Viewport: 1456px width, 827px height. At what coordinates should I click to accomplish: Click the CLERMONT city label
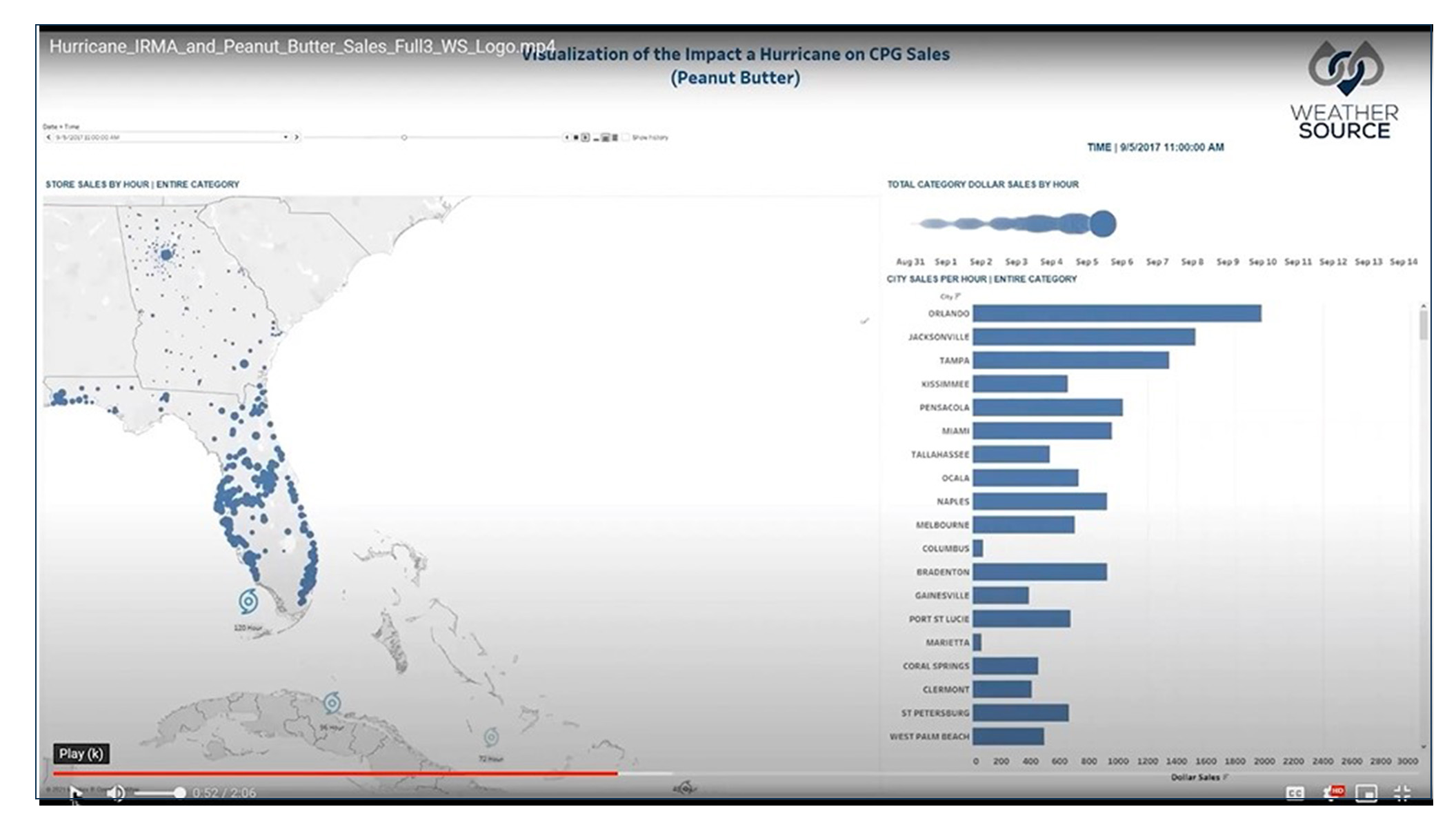point(946,689)
